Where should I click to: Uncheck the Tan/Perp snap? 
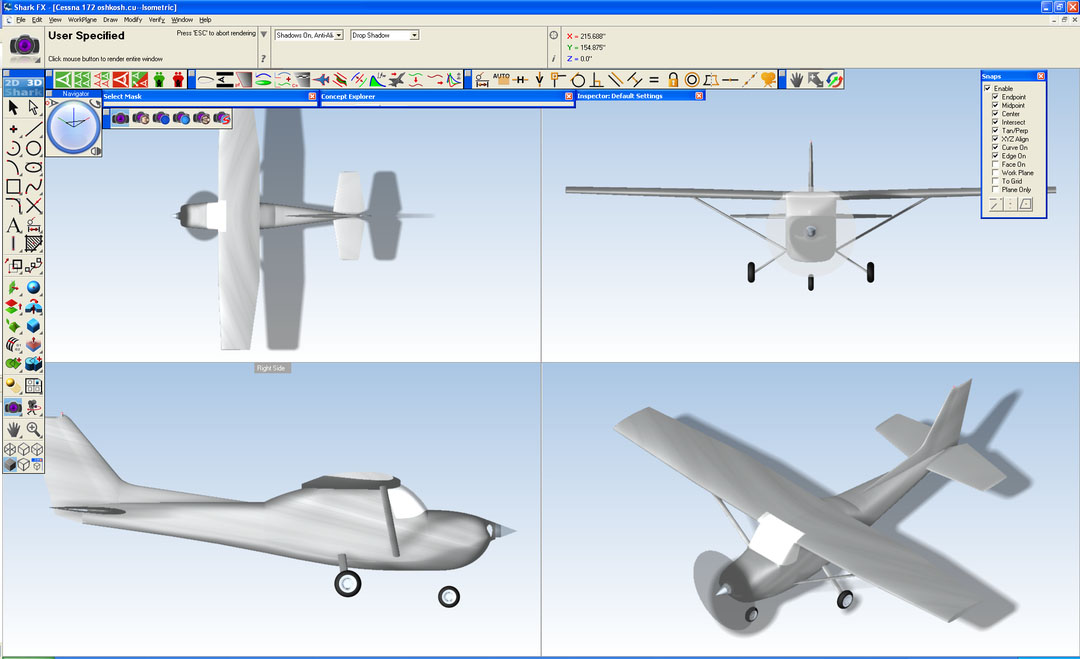[995, 130]
